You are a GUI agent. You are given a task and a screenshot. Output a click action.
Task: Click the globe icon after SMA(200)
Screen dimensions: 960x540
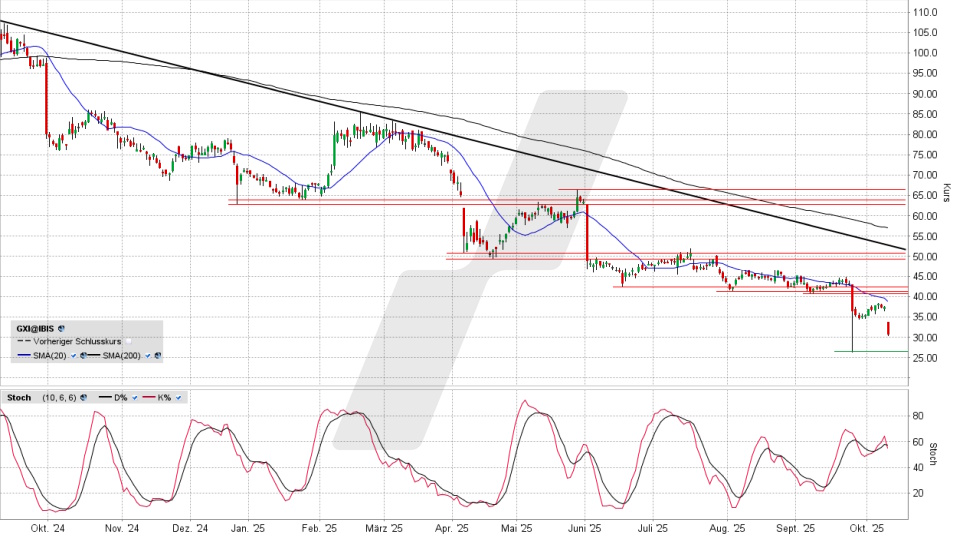tap(157, 355)
